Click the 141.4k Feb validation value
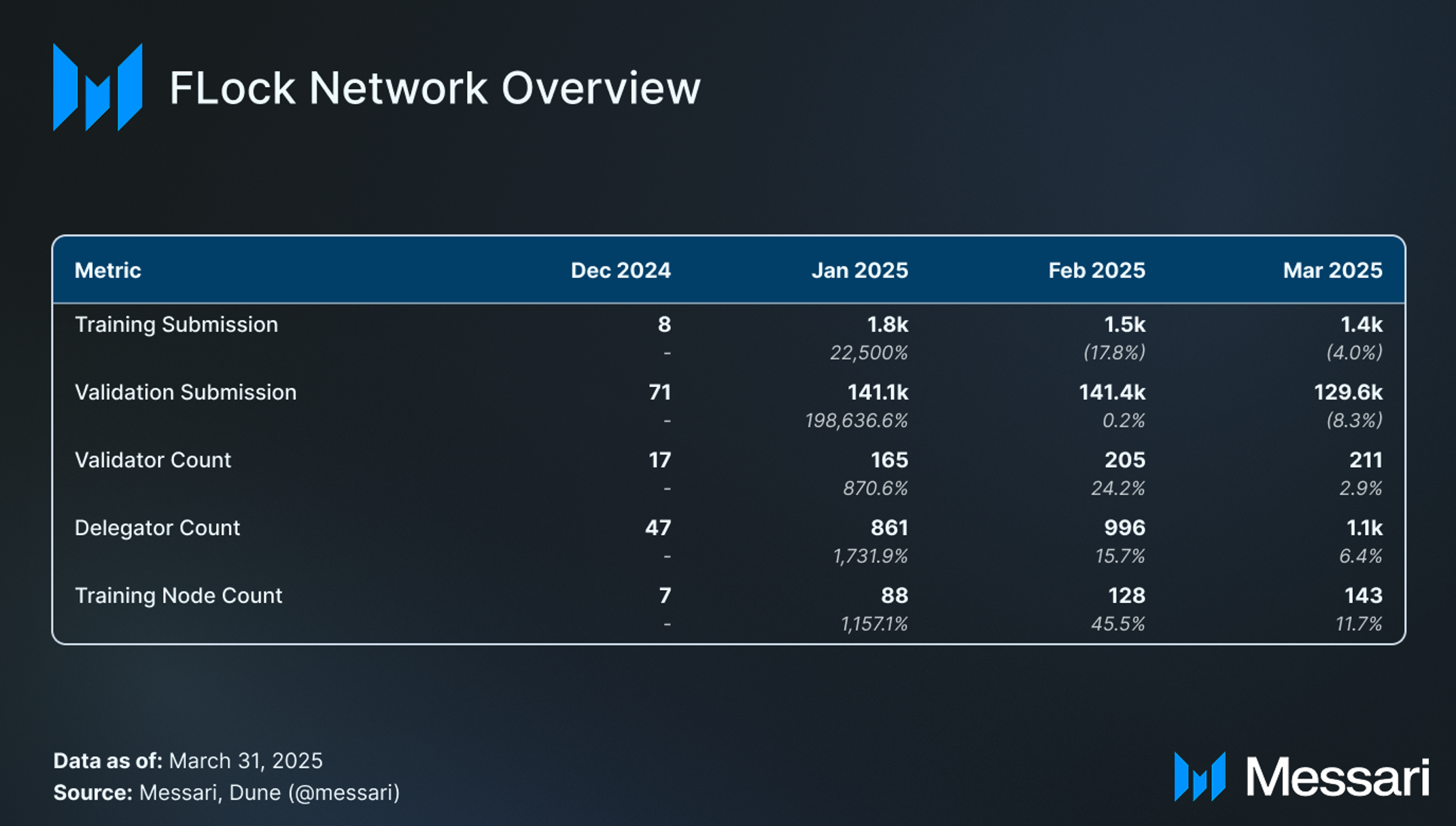 pos(1112,392)
